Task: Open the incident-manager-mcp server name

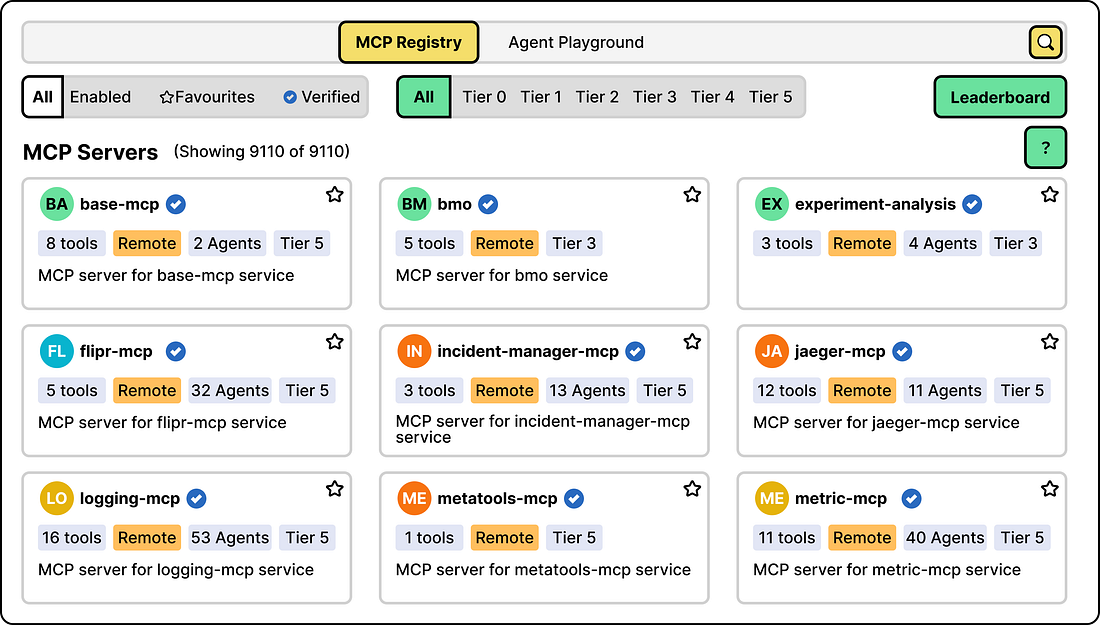Action: 528,351
